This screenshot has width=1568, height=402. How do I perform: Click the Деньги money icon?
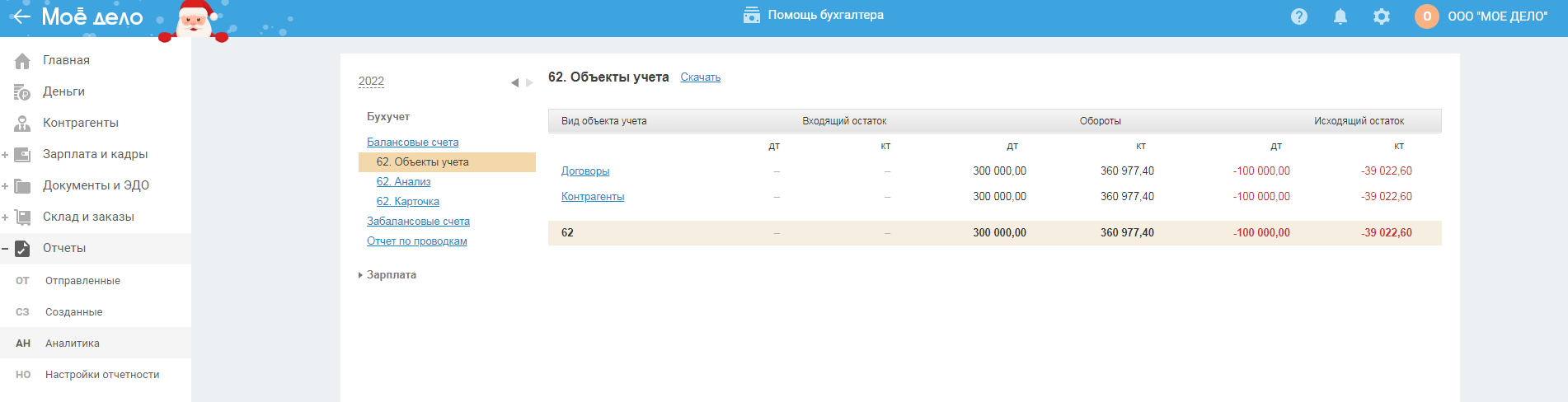tap(22, 92)
